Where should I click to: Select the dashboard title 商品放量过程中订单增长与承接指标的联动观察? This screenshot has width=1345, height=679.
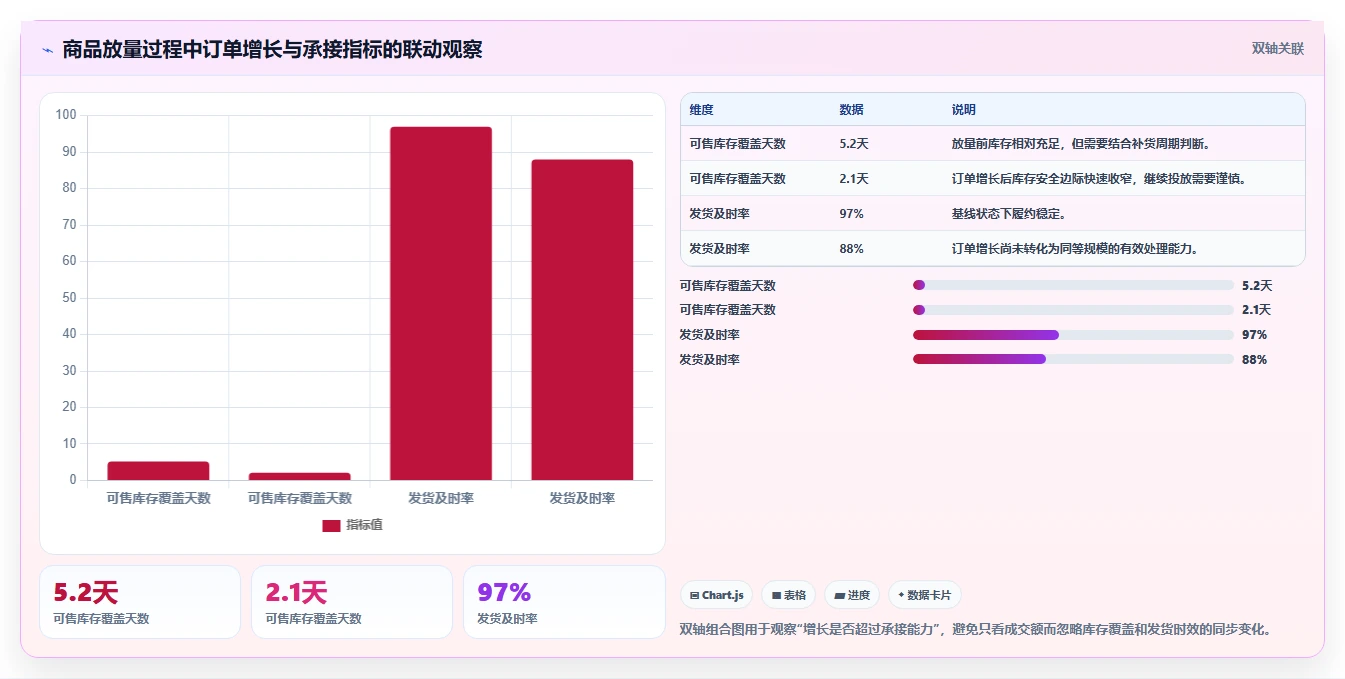click(272, 49)
